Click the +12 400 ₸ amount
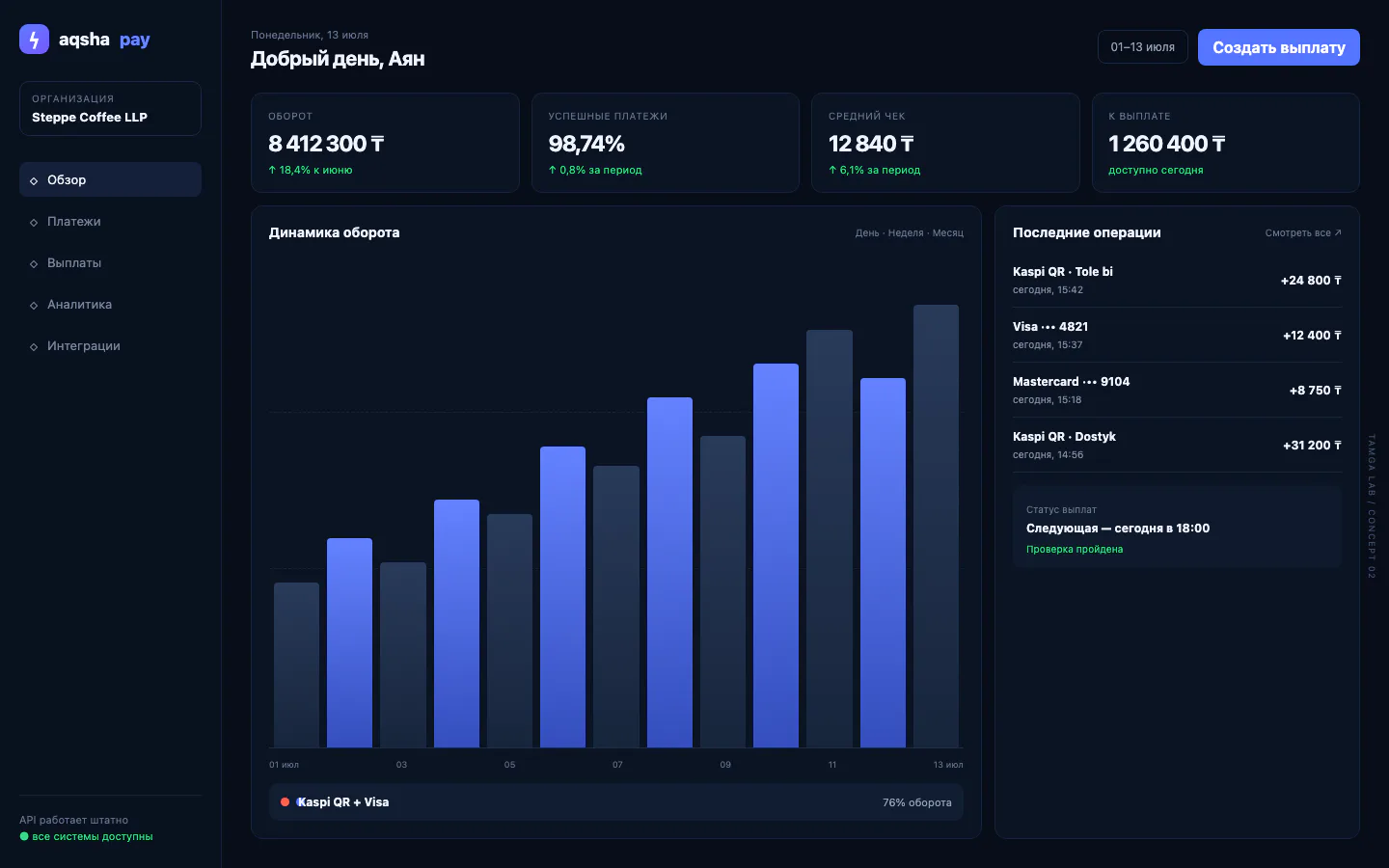This screenshot has width=1389, height=868. pos(1312,336)
